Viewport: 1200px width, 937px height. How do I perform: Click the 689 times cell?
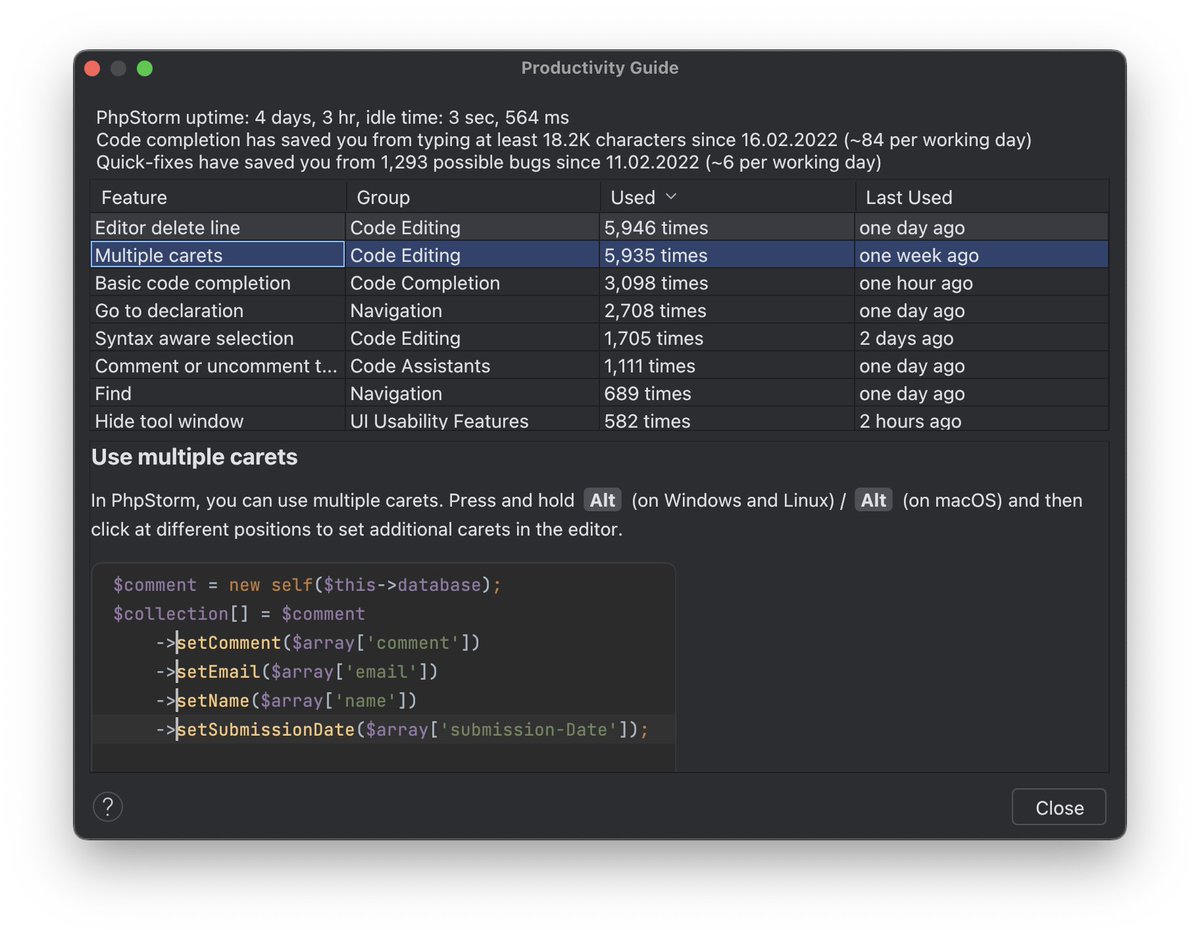[x=728, y=394]
